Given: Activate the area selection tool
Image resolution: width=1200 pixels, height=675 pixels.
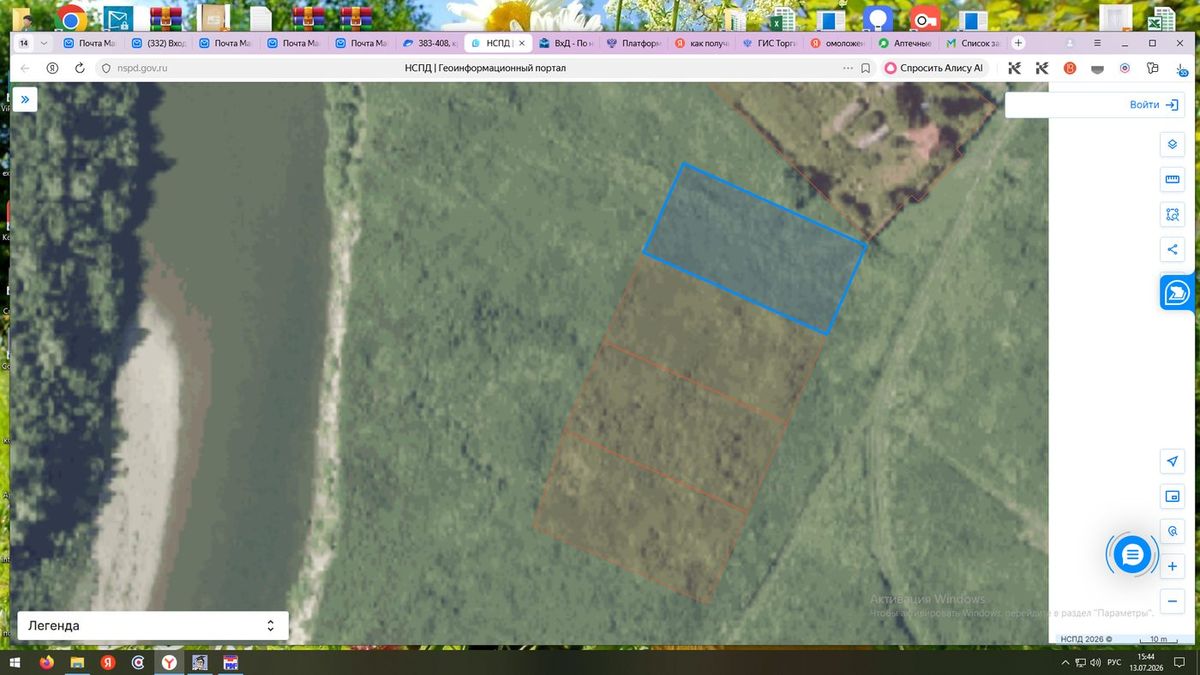Looking at the screenshot, I should click(x=1172, y=214).
